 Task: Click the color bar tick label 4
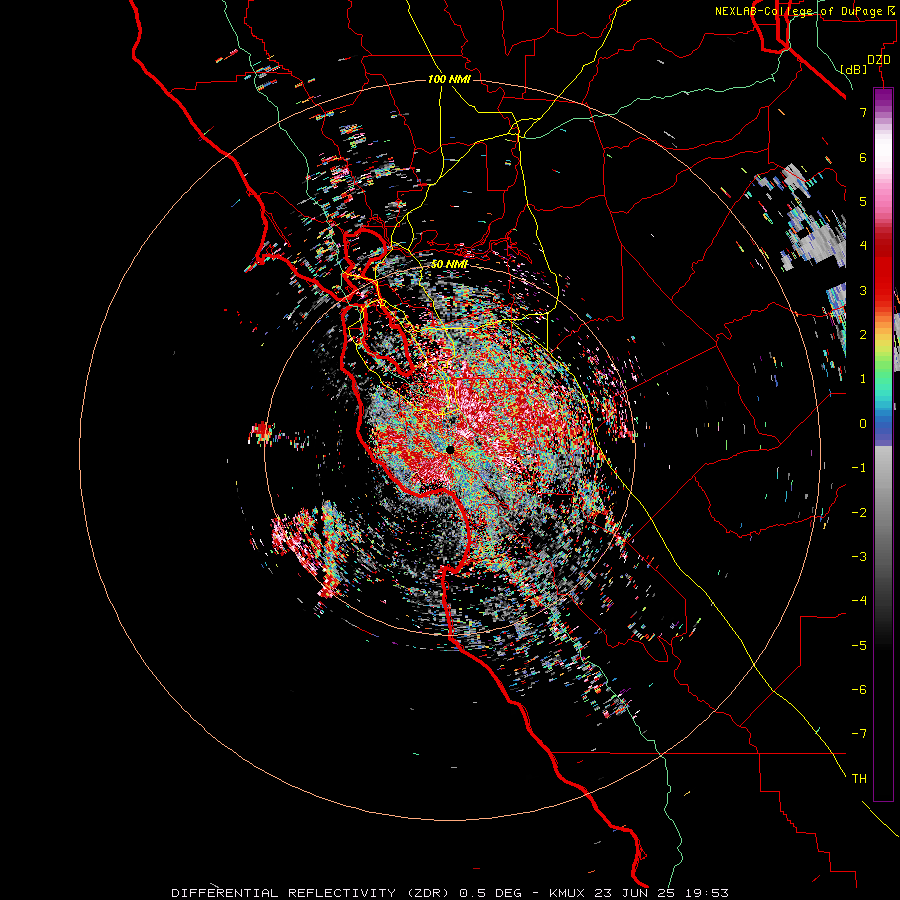(863, 246)
